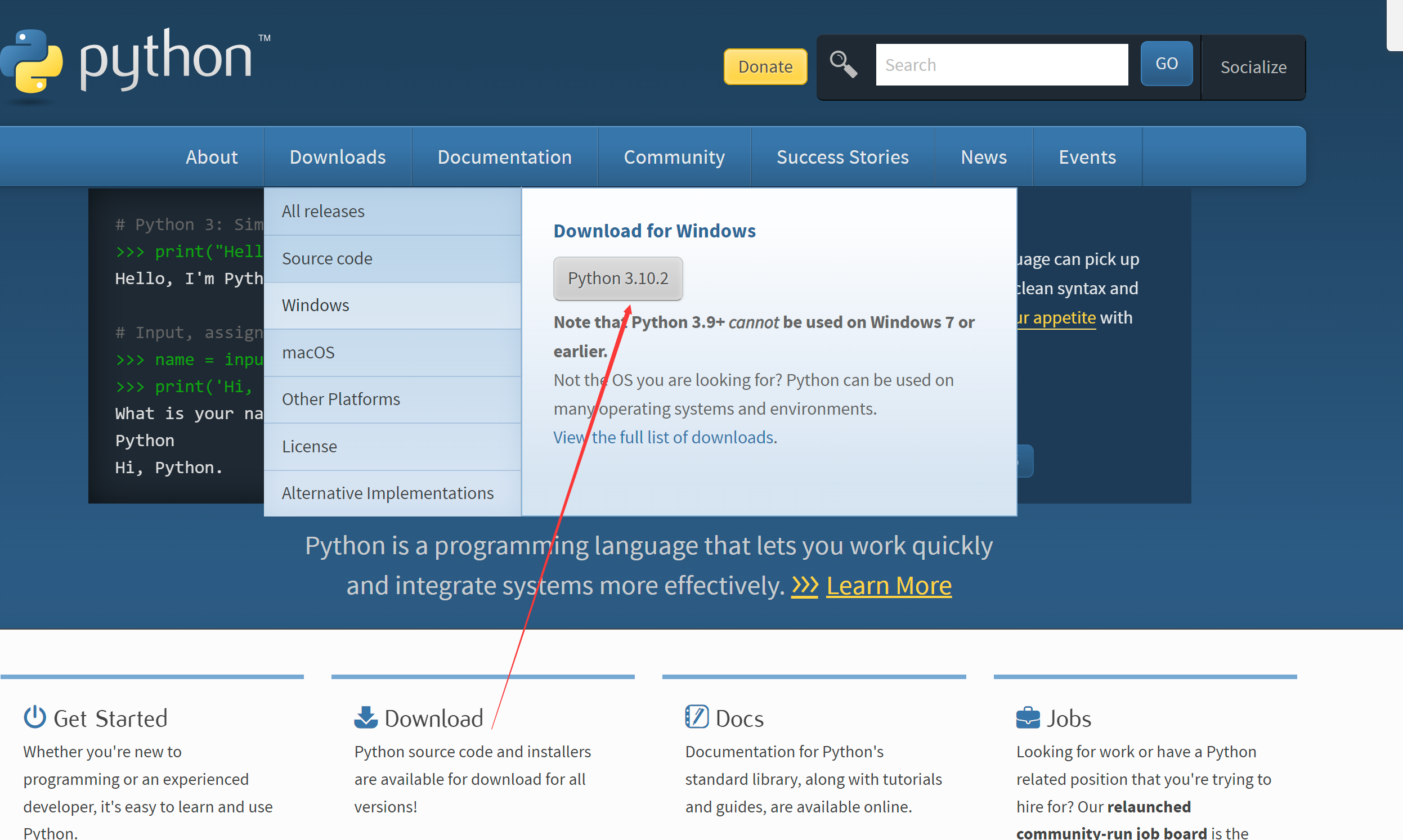Select License submenu item
1403x840 pixels.
point(392,447)
